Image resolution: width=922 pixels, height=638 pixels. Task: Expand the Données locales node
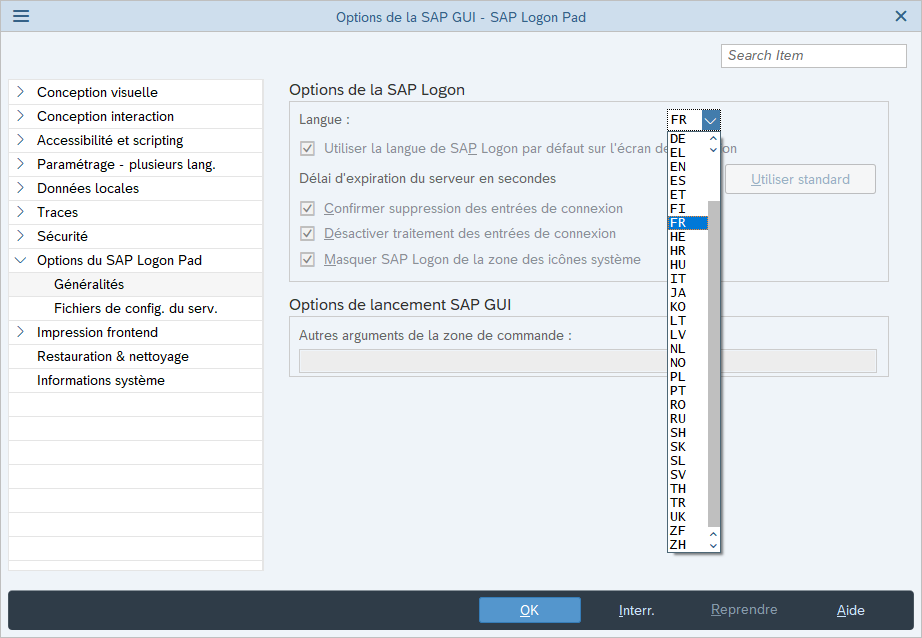coord(21,188)
